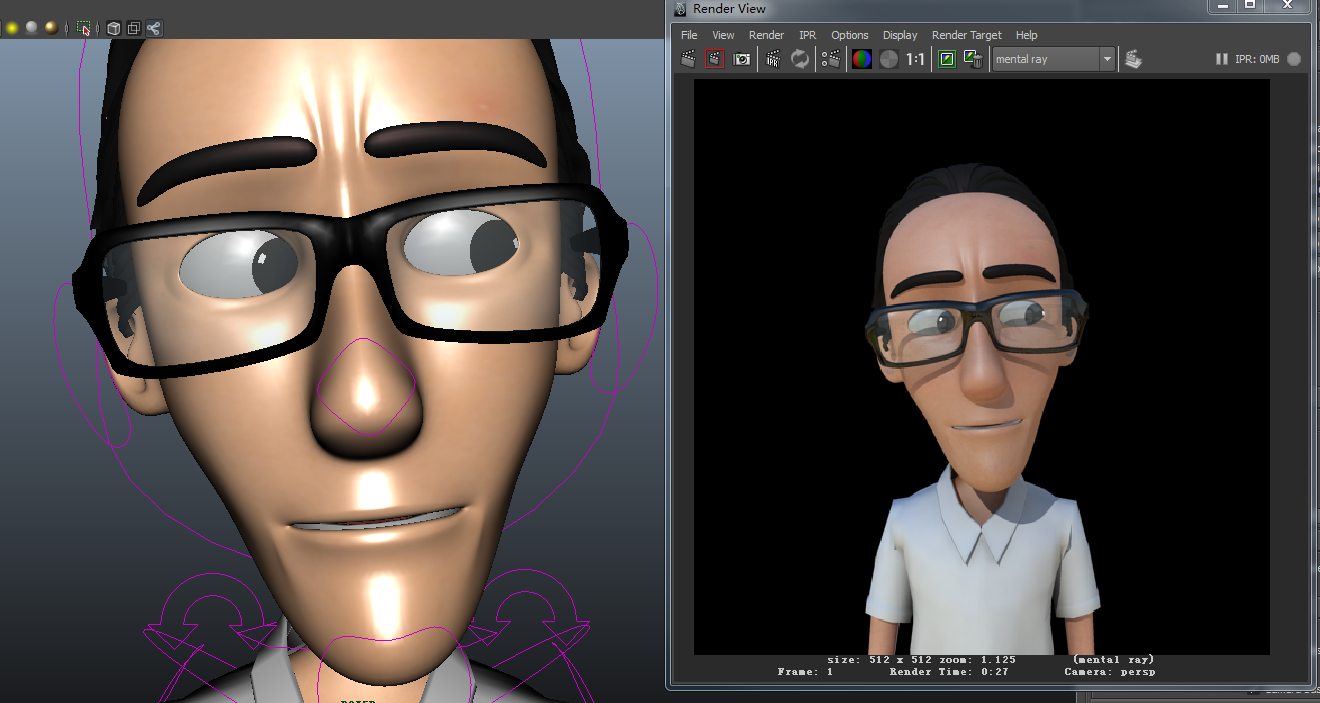Click the '(mental ray)' text below the render
Image resolution: width=1320 pixels, height=703 pixels.
(1113, 660)
